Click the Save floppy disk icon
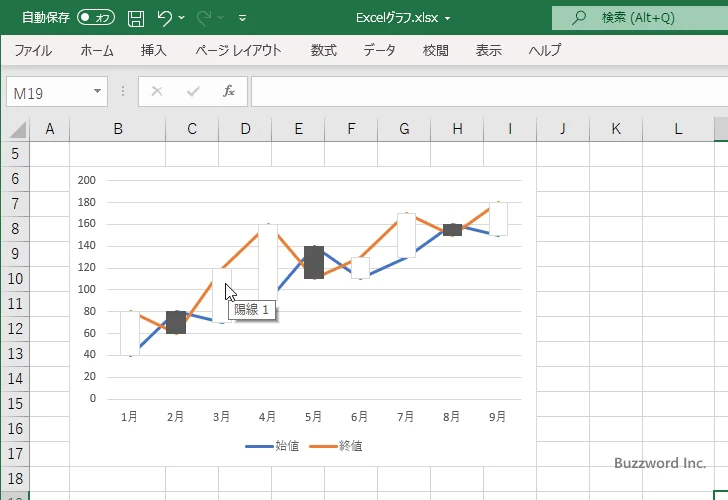This screenshot has height=500, width=728. (136, 18)
